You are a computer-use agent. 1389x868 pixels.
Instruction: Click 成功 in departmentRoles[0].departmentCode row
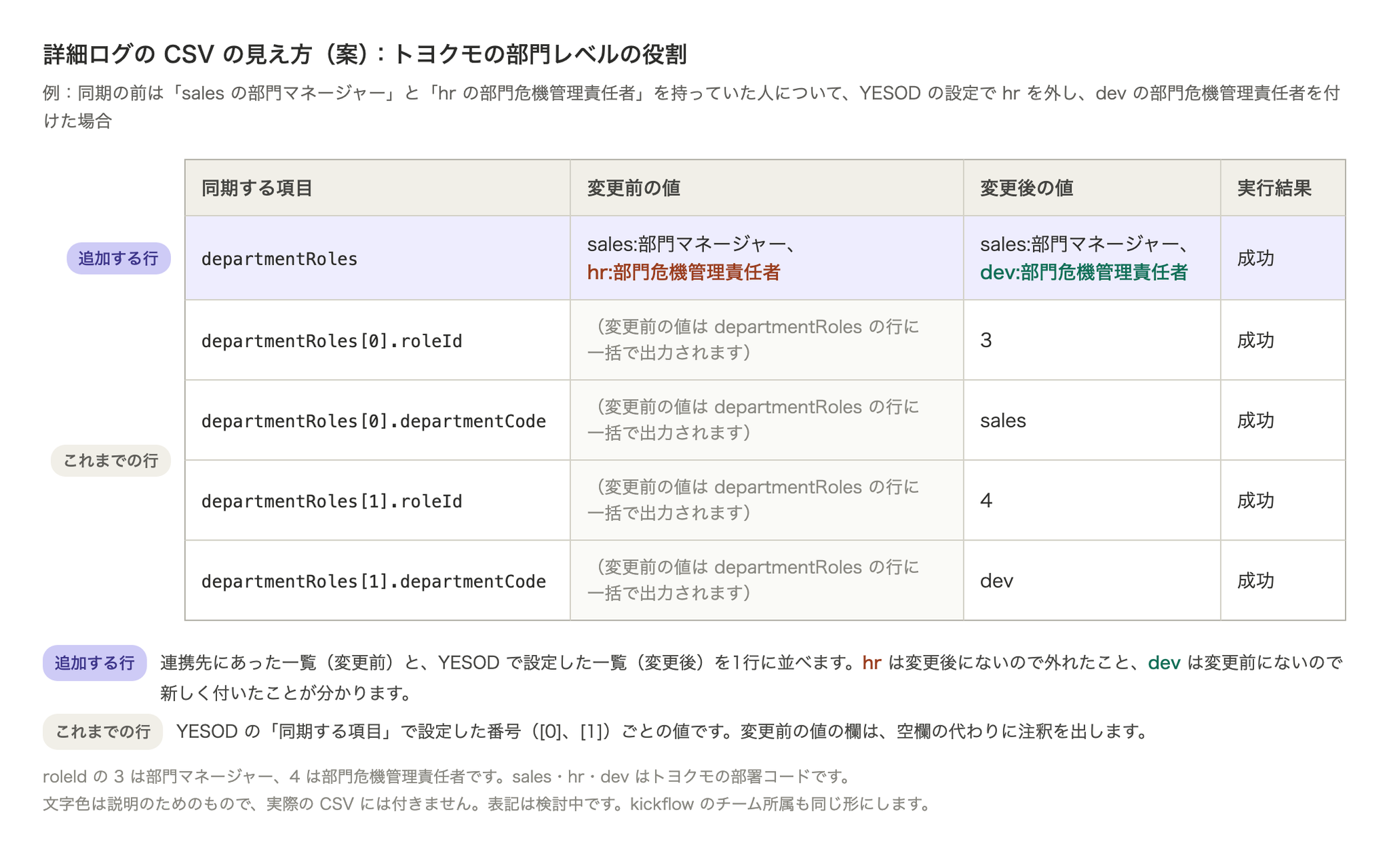tap(1255, 420)
